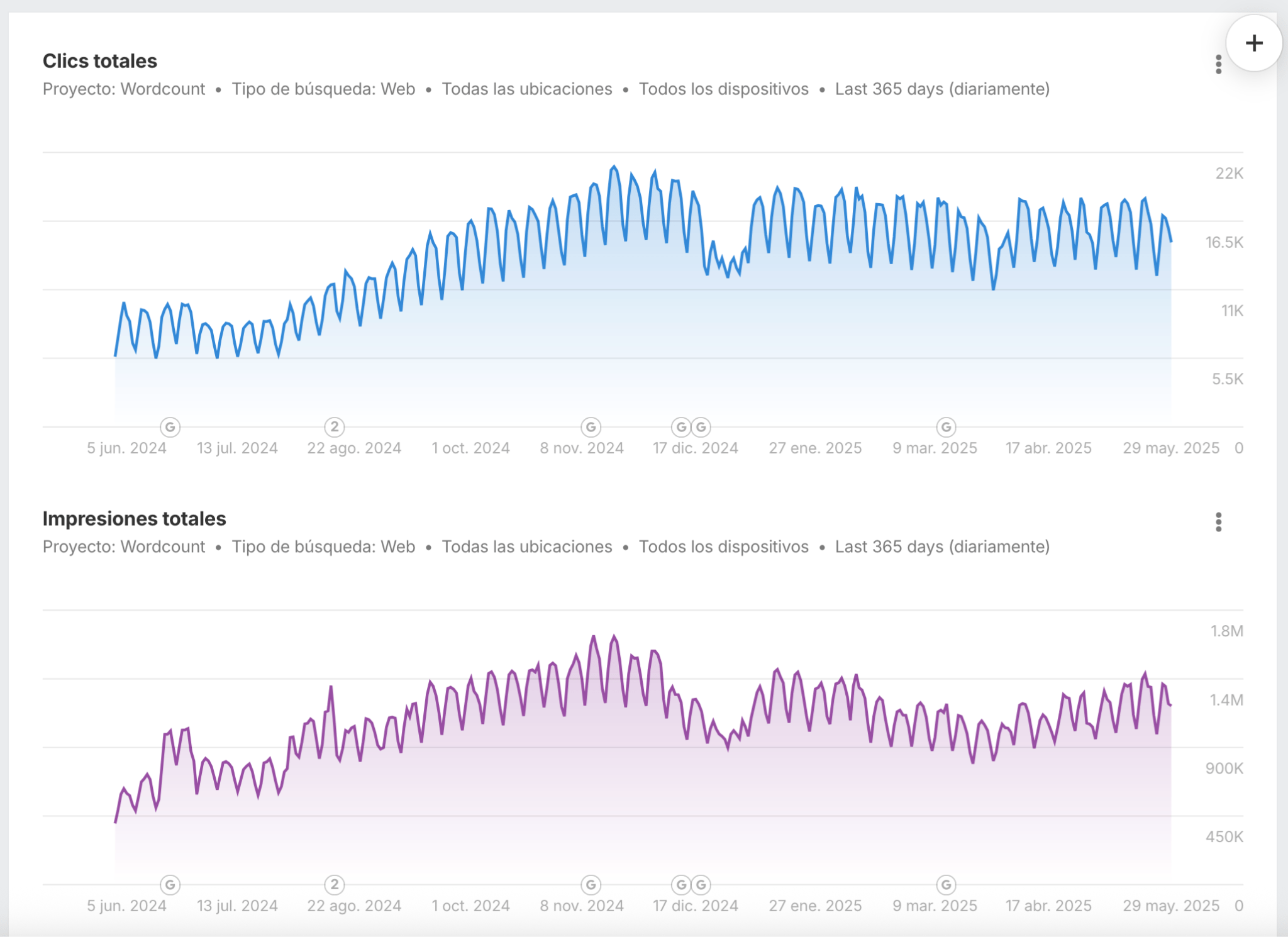
Task: Click the Impresiones totales chart title
Action: click(134, 519)
